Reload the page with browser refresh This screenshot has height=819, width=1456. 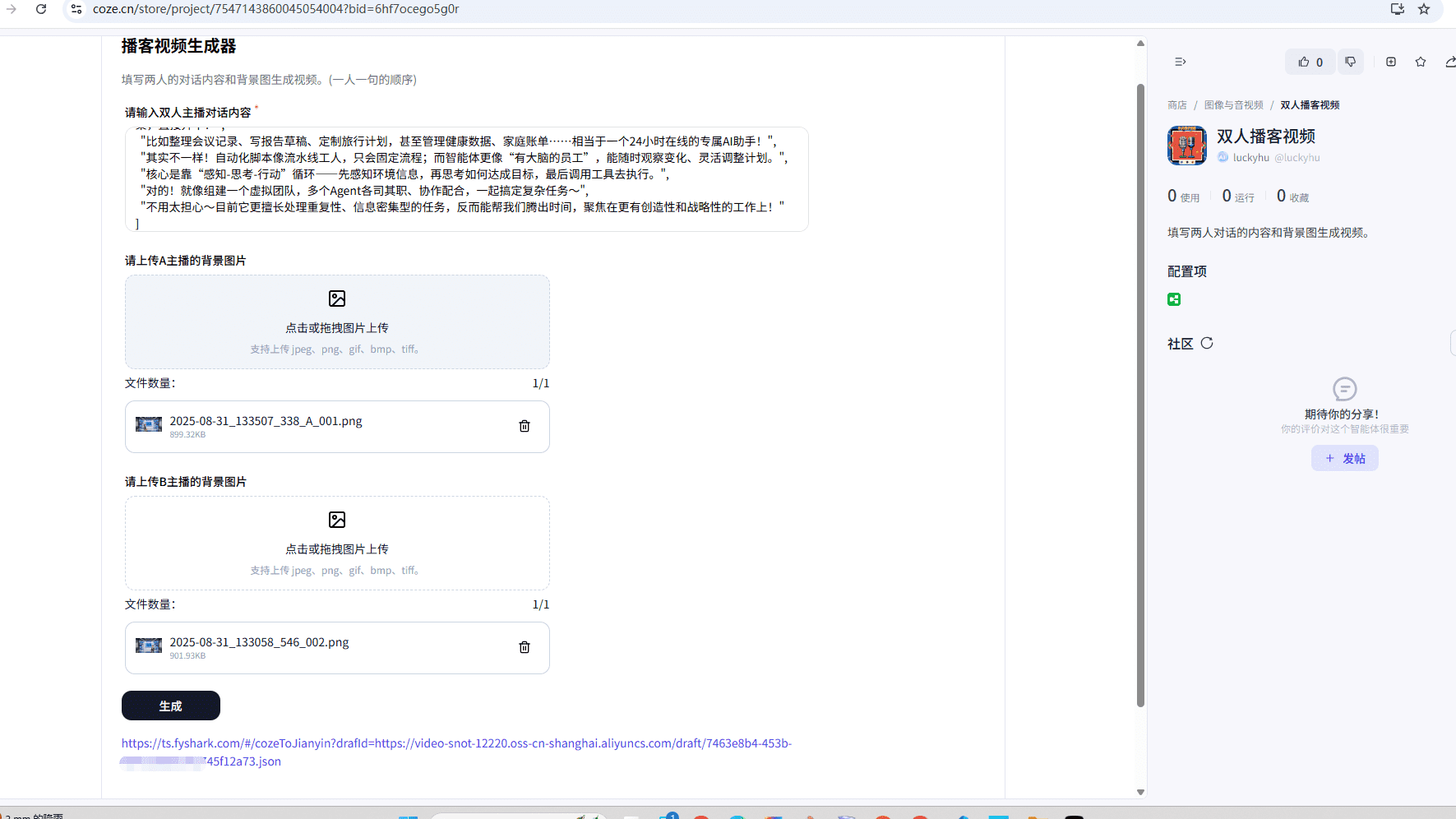(41, 9)
